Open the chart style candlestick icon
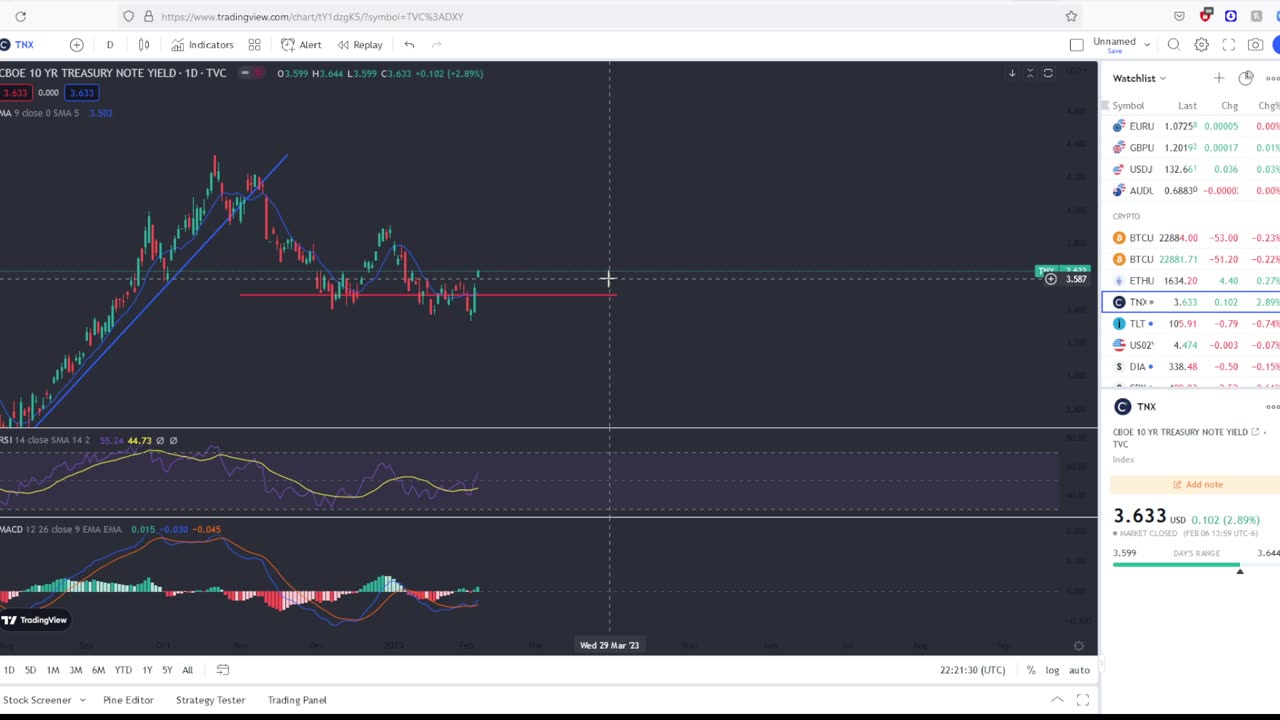Image resolution: width=1280 pixels, height=720 pixels. (144, 44)
